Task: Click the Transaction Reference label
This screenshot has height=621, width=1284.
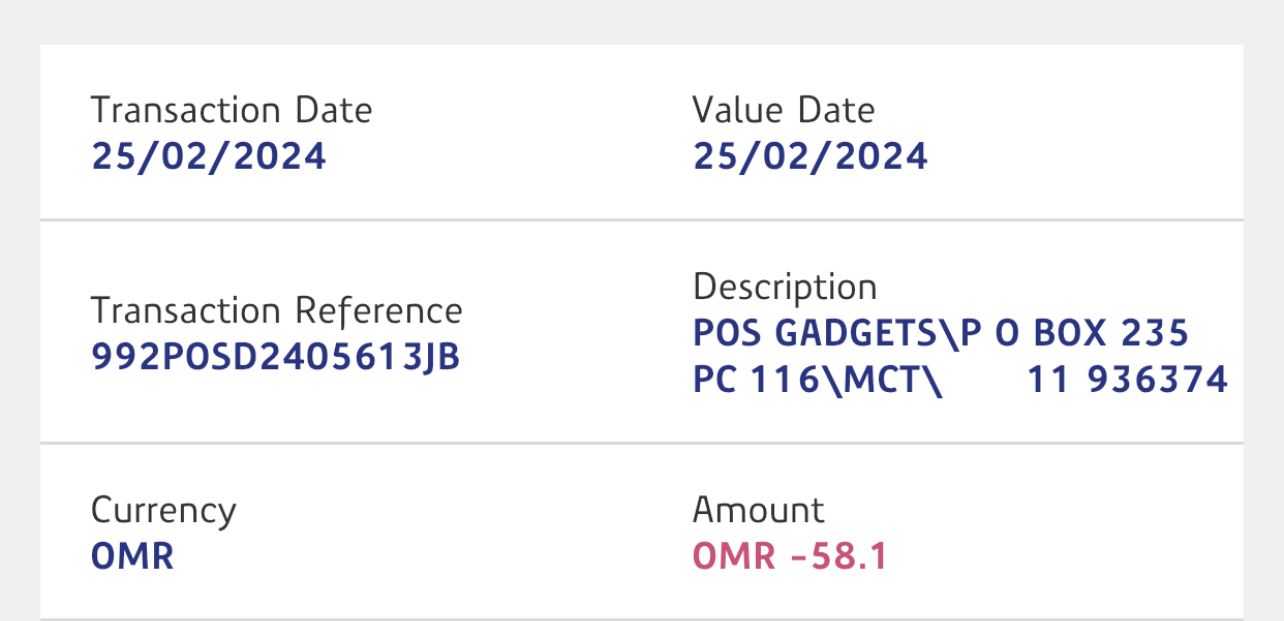Action: click(x=276, y=311)
